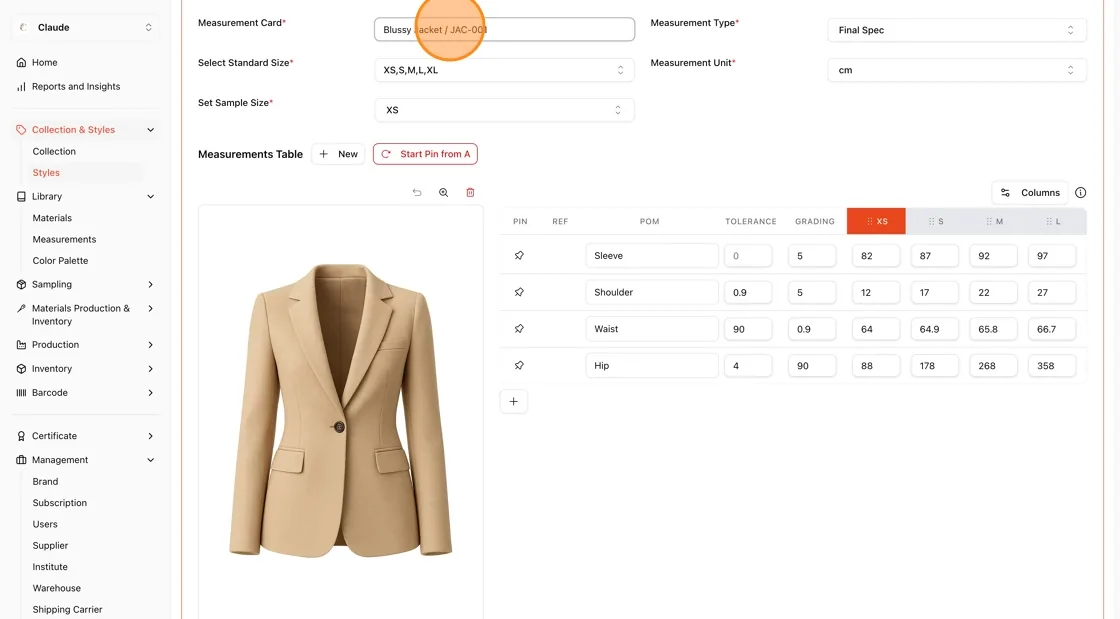Click the Waist M value field showing 65.8

[993, 329]
